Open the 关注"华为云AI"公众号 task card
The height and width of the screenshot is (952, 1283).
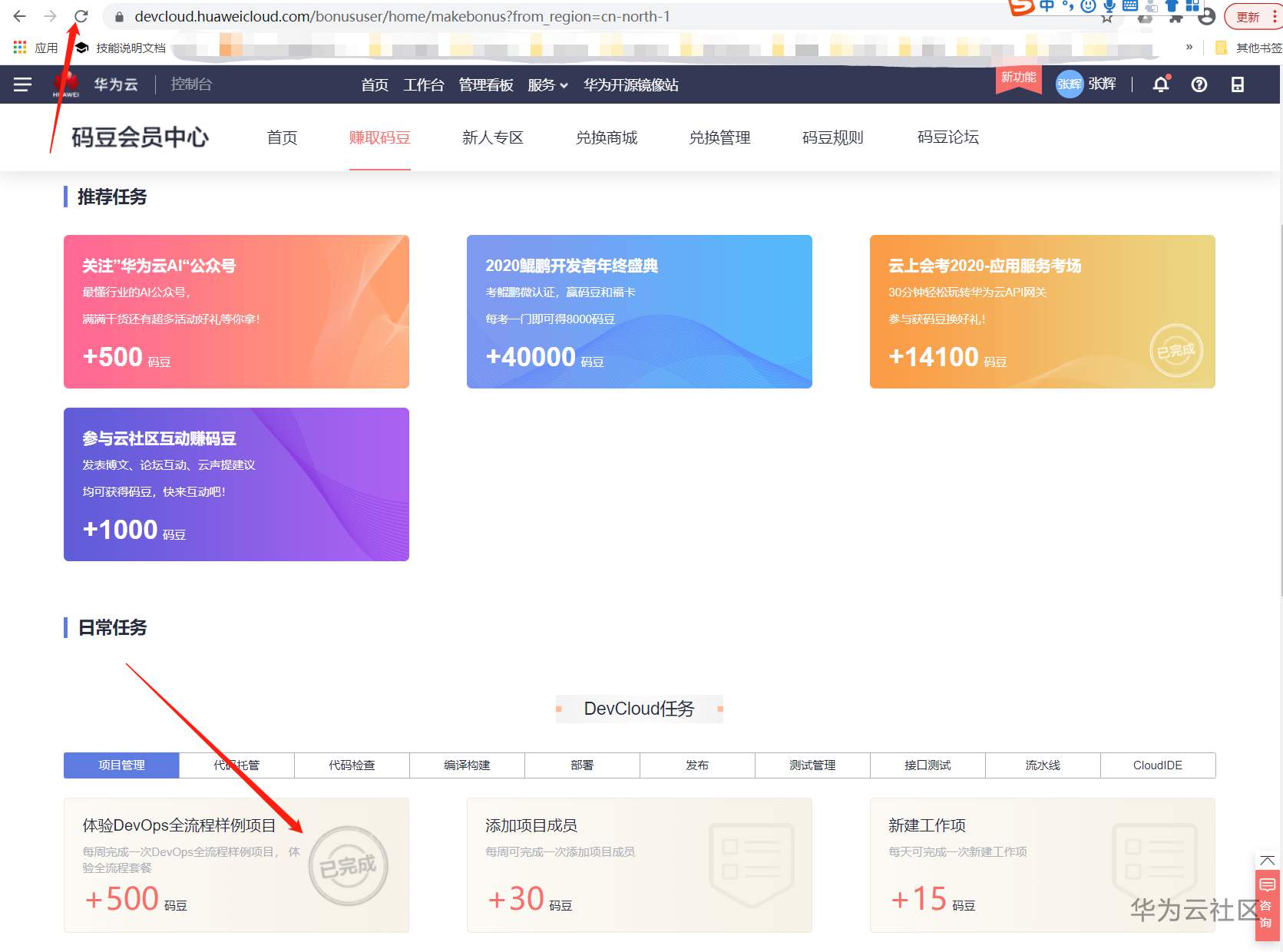tap(236, 312)
